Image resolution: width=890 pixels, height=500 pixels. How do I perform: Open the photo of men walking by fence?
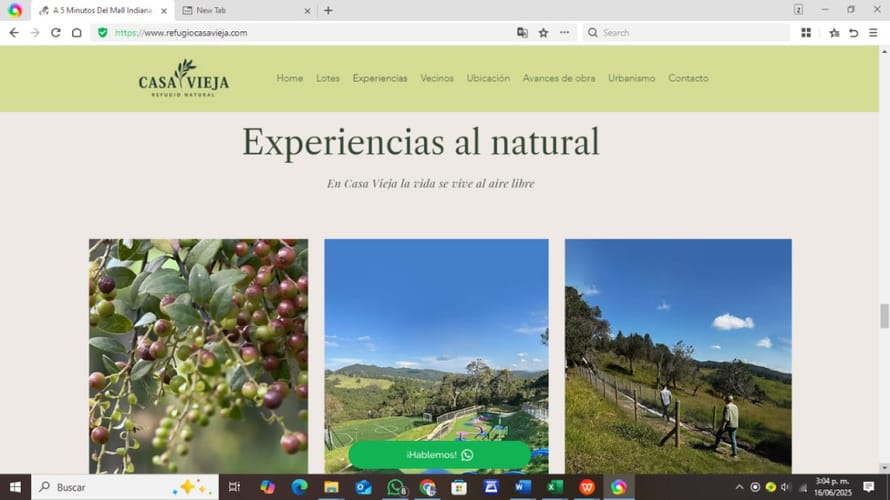tap(678, 356)
